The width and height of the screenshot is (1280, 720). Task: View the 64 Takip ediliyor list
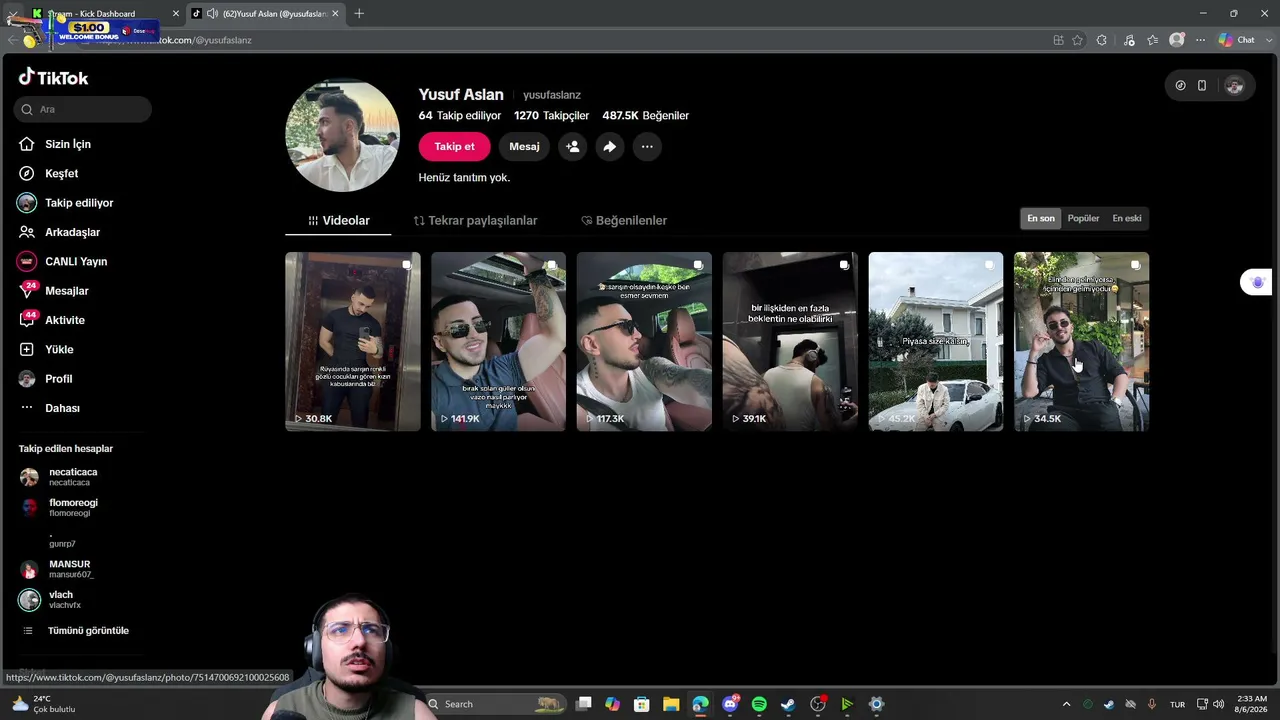point(460,116)
